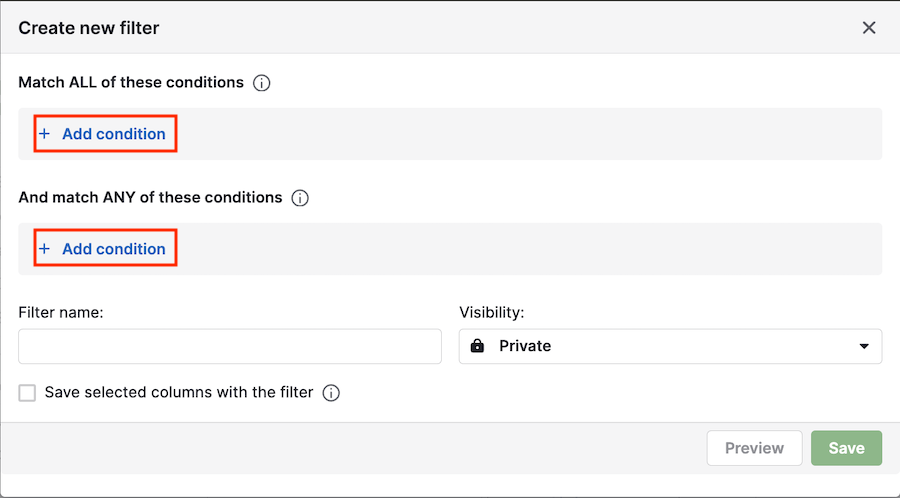
Task: Add condition under match ANY of these conditions
Action: click(x=113, y=249)
